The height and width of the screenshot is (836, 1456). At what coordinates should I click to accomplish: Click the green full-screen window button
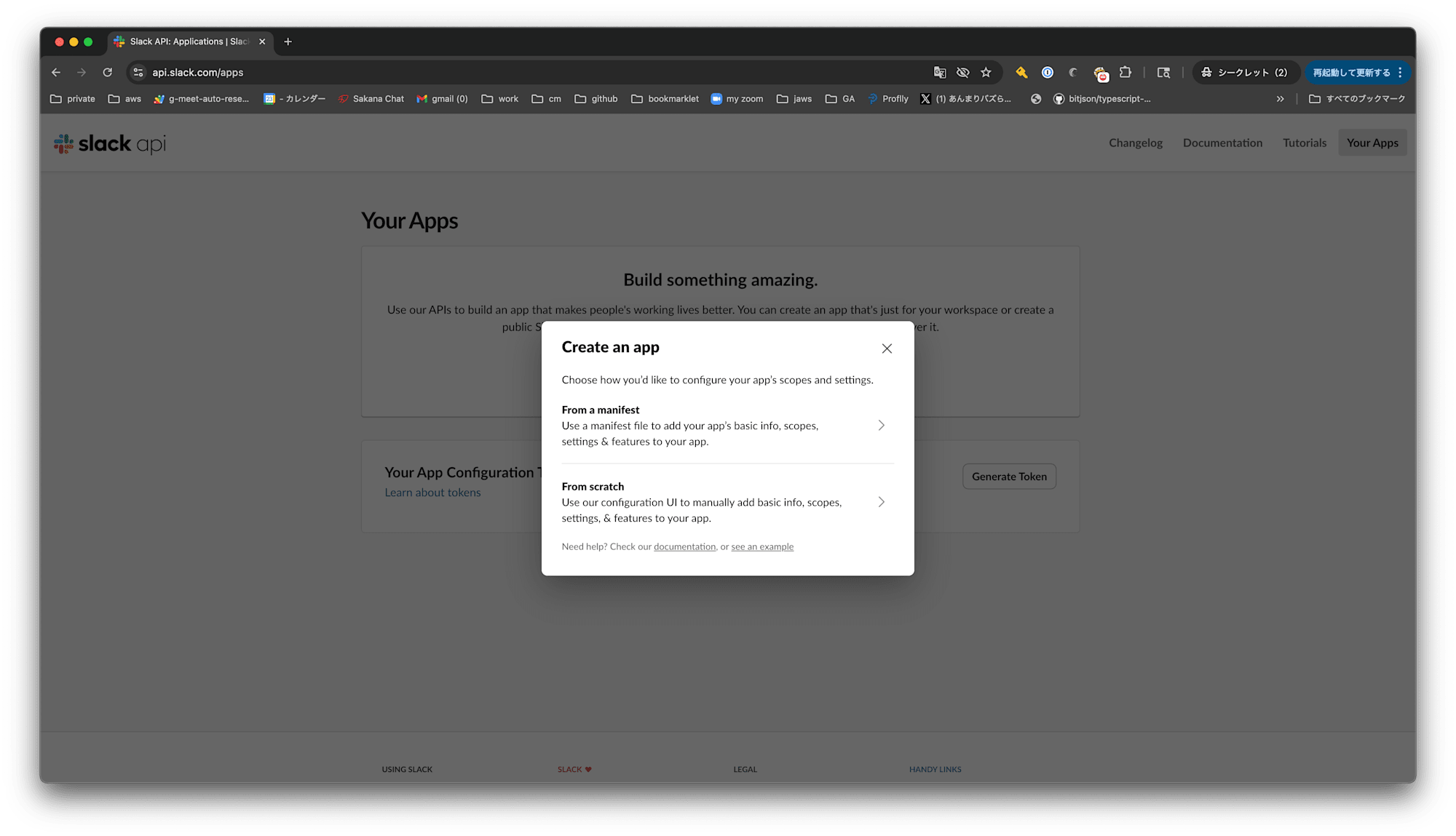(88, 42)
